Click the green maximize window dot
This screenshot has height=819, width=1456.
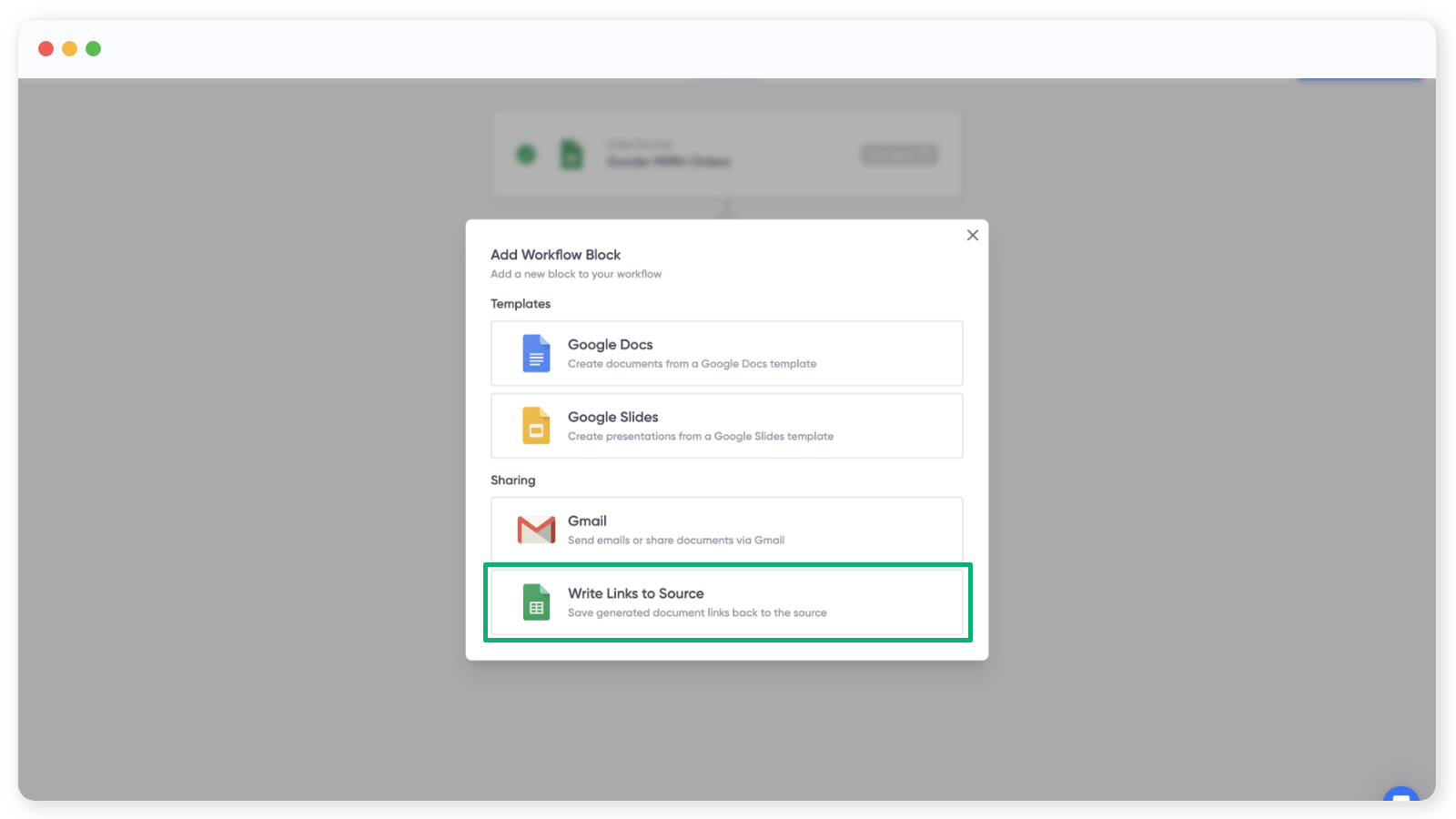(x=93, y=49)
